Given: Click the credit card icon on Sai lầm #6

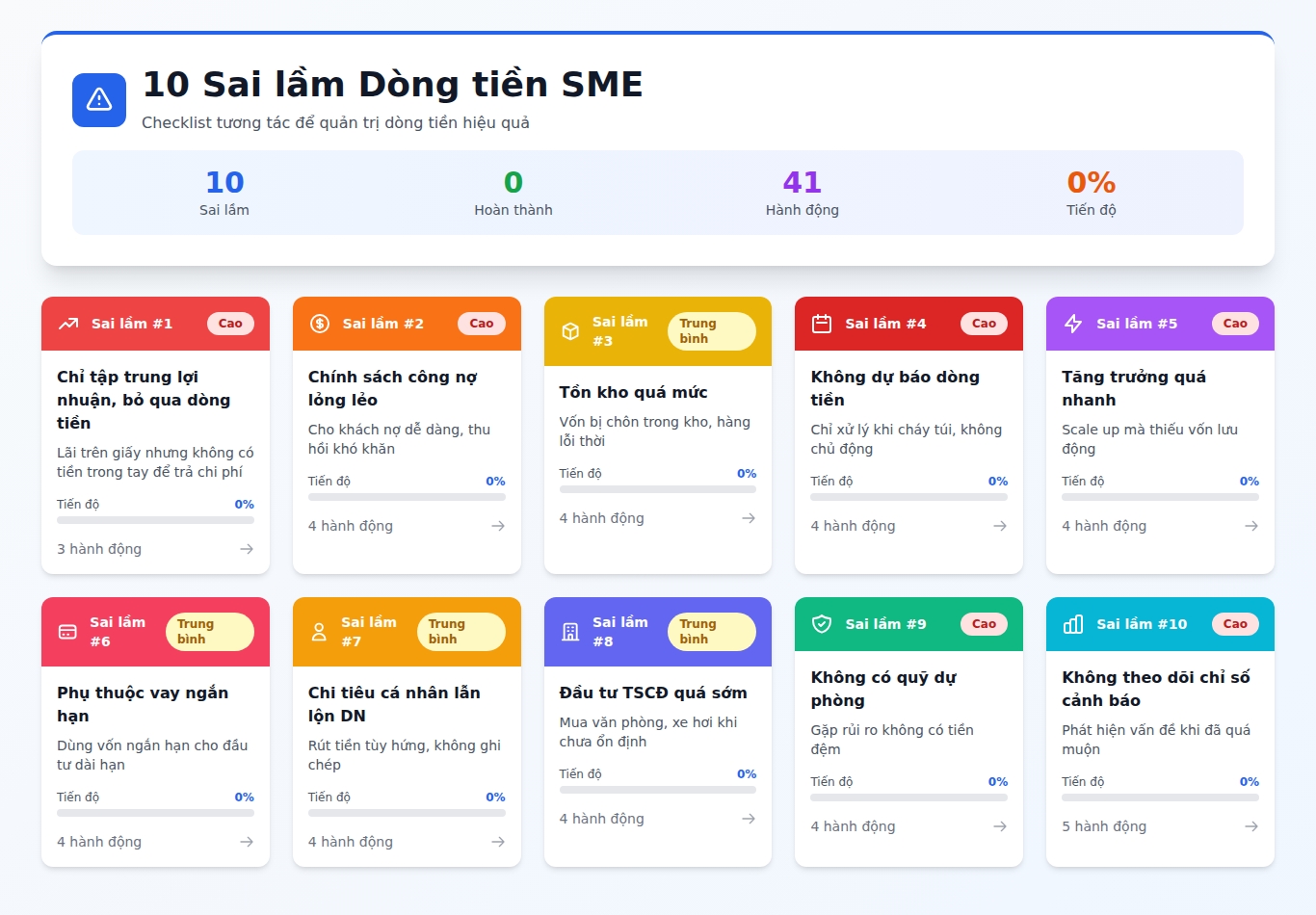Looking at the screenshot, I should [x=67, y=632].
